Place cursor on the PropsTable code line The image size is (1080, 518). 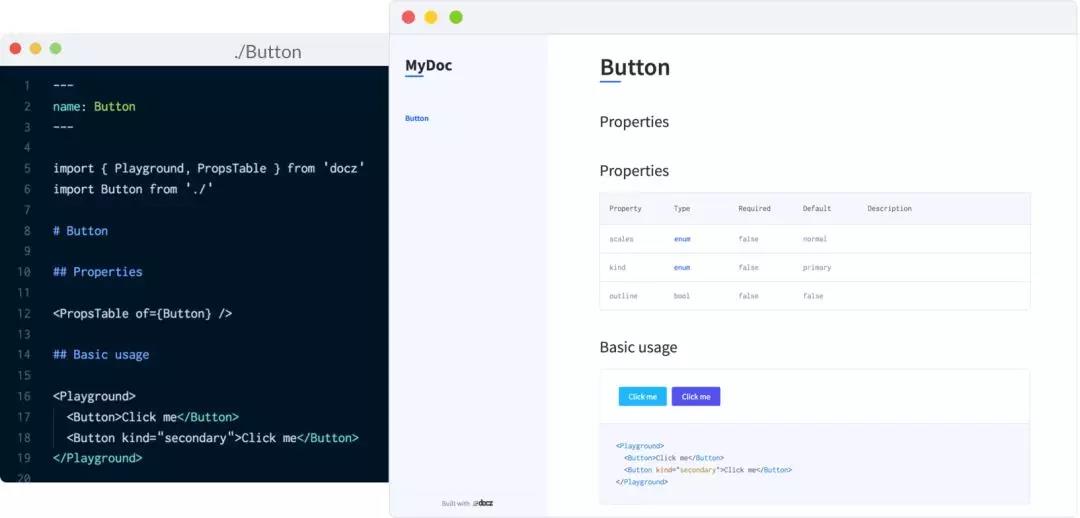pyautogui.click(x=142, y=313)
